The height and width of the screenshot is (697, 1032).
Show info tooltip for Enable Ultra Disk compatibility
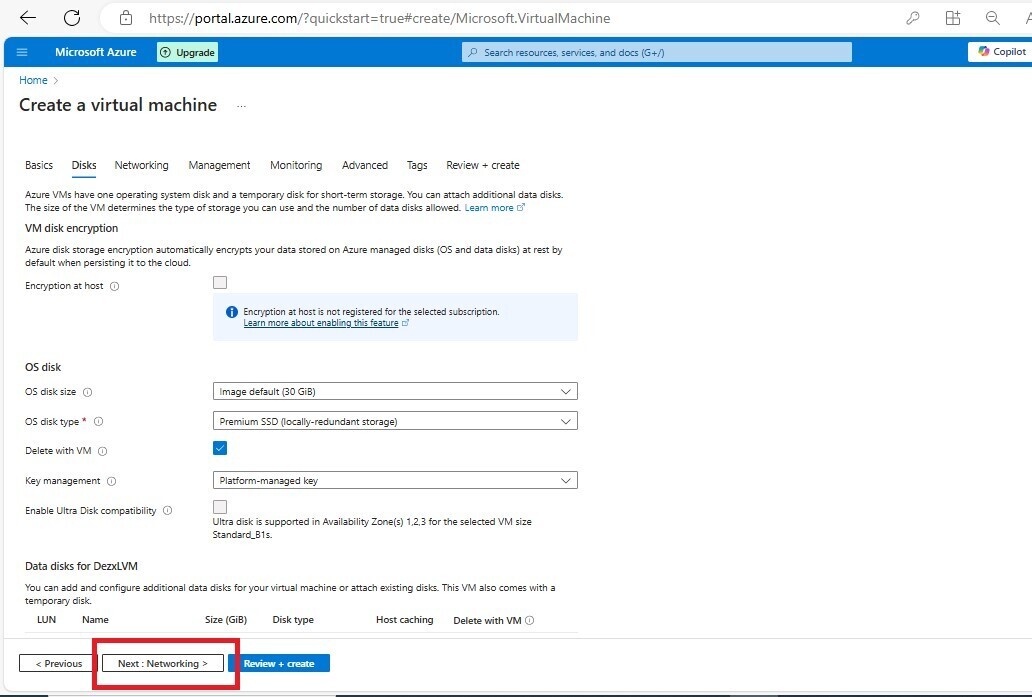[168, 511]
